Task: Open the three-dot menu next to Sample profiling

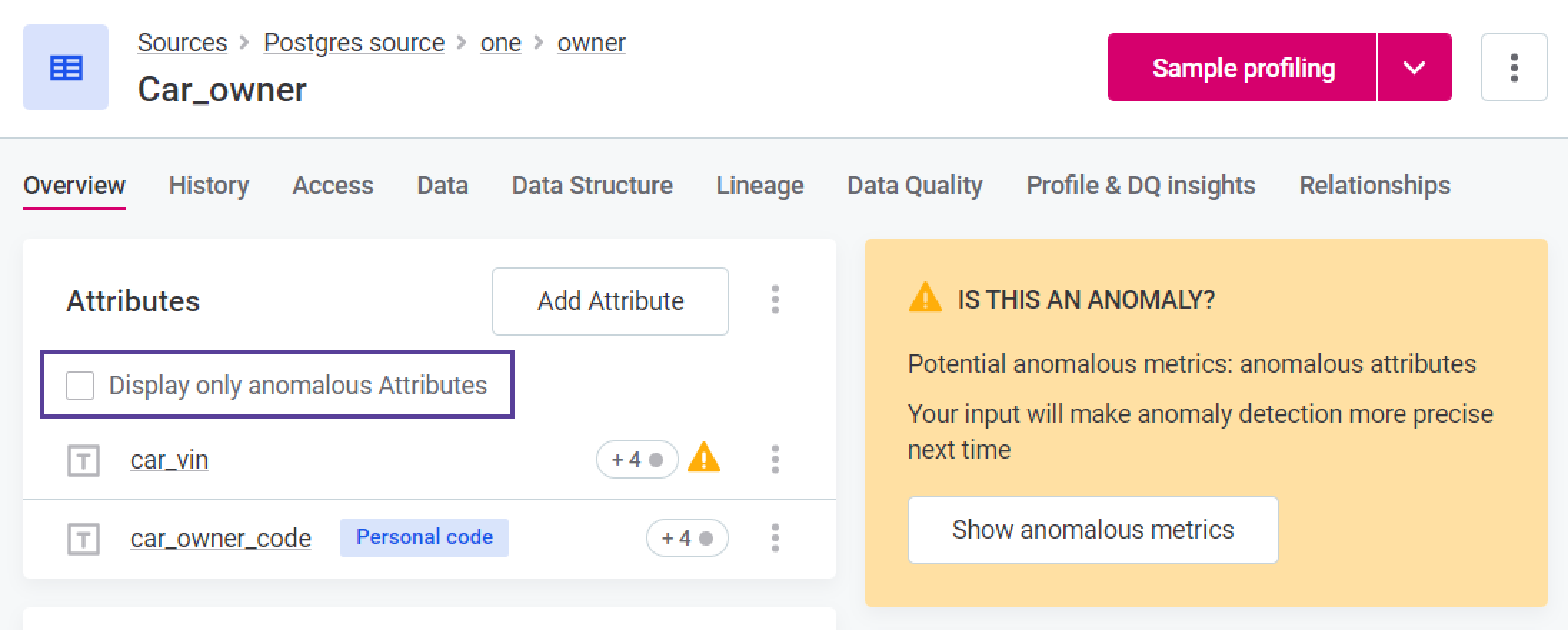Action: (x=1514, y=67)
